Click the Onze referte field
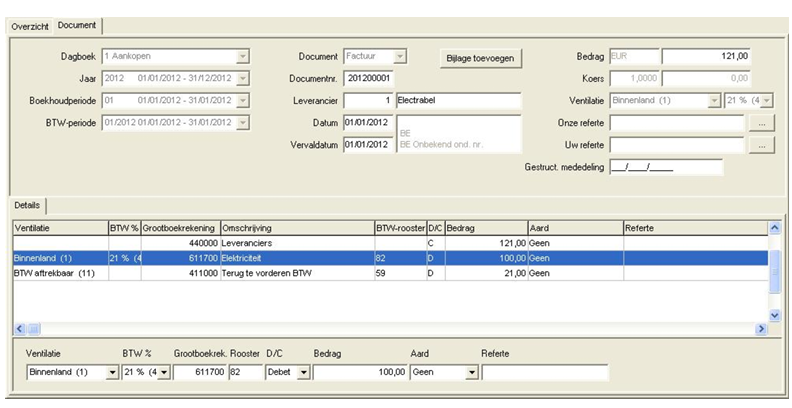 [676, 123]
